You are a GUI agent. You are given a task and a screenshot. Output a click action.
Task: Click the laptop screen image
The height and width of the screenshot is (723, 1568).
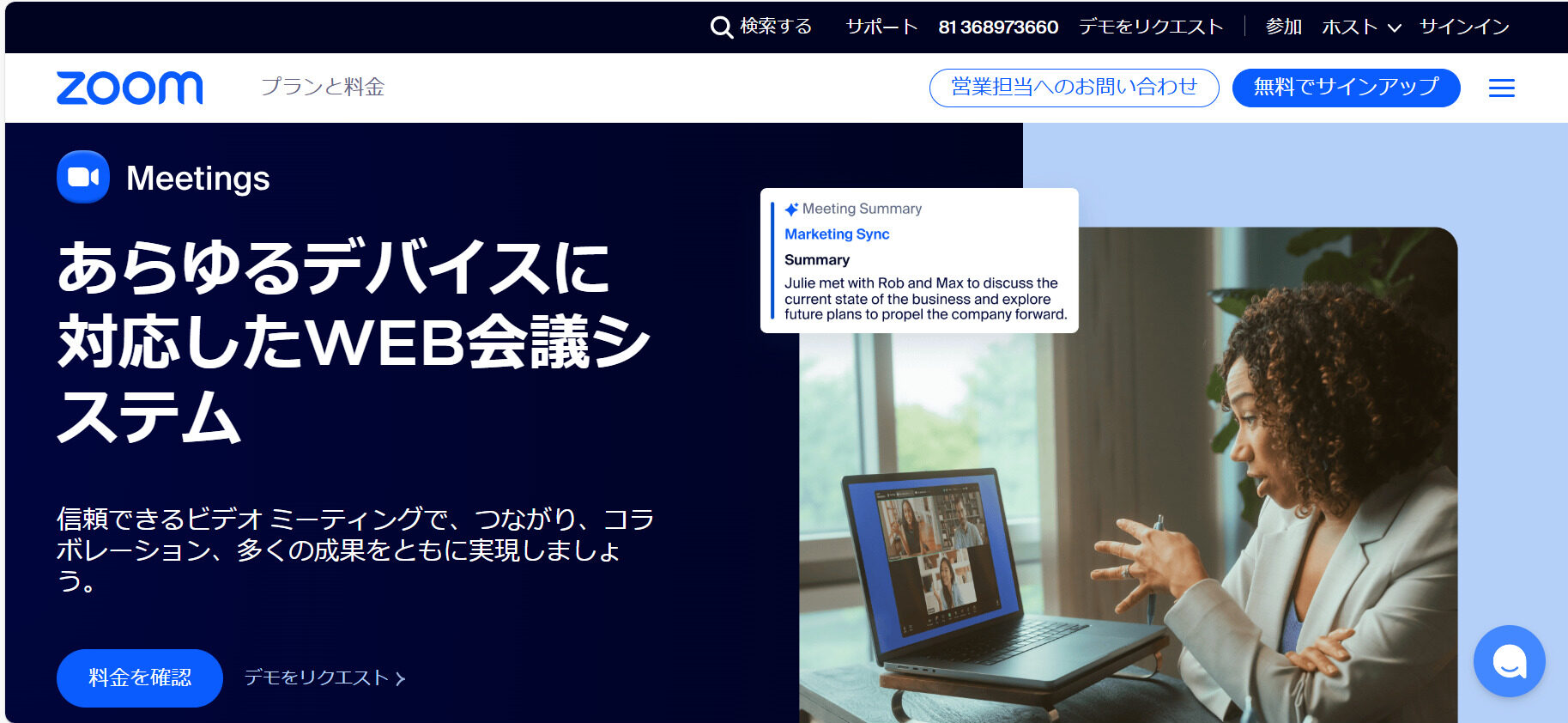[931, 558]
